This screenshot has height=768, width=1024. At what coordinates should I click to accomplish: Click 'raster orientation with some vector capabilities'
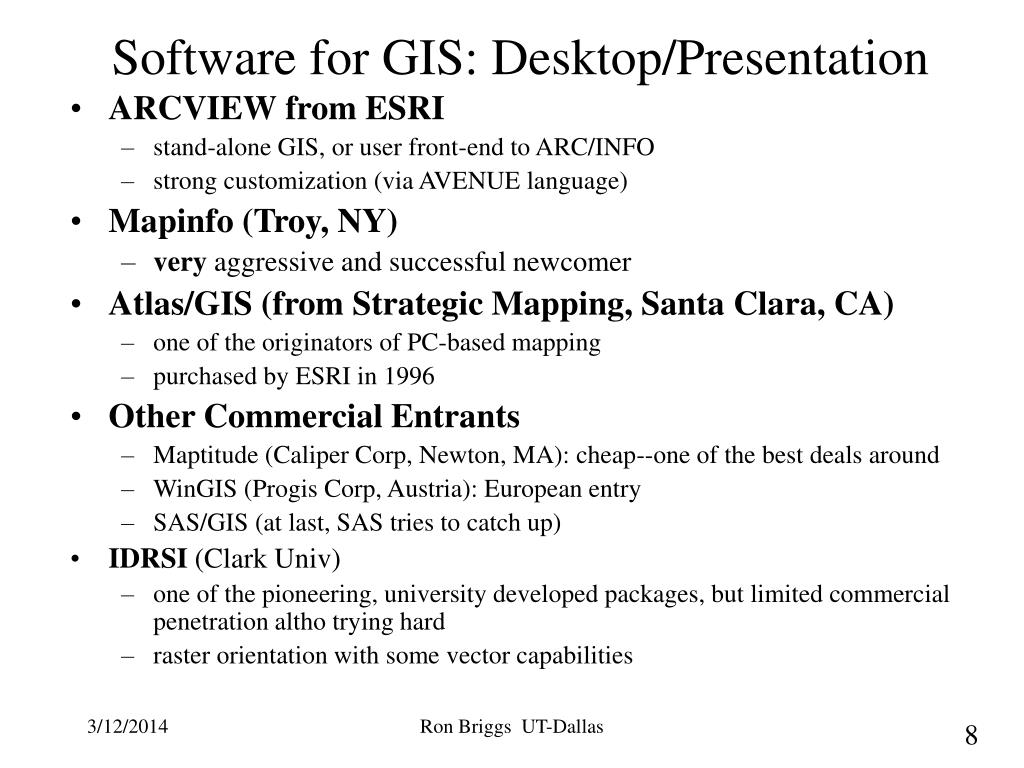(392, 656)
